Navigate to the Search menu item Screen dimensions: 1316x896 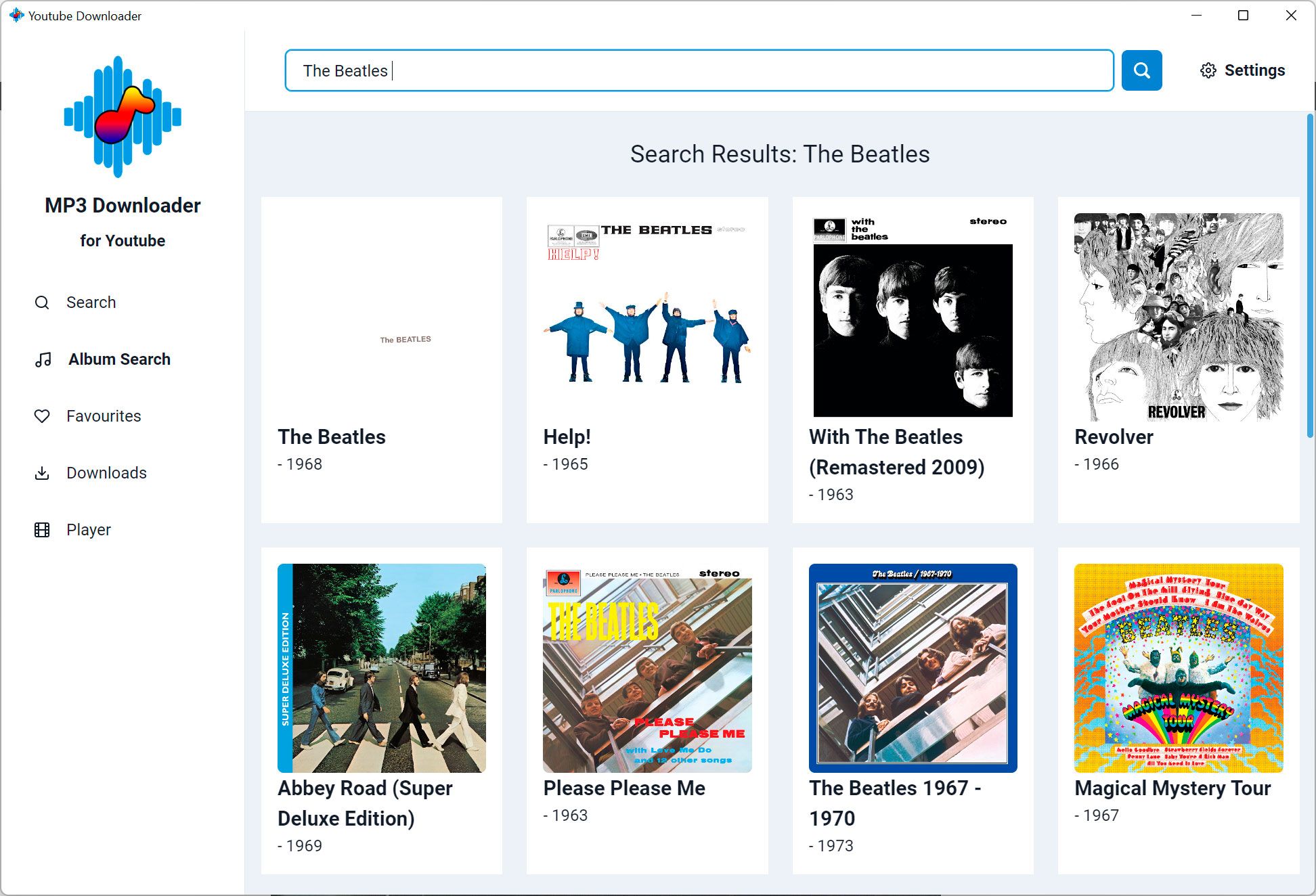pos(91,302)
